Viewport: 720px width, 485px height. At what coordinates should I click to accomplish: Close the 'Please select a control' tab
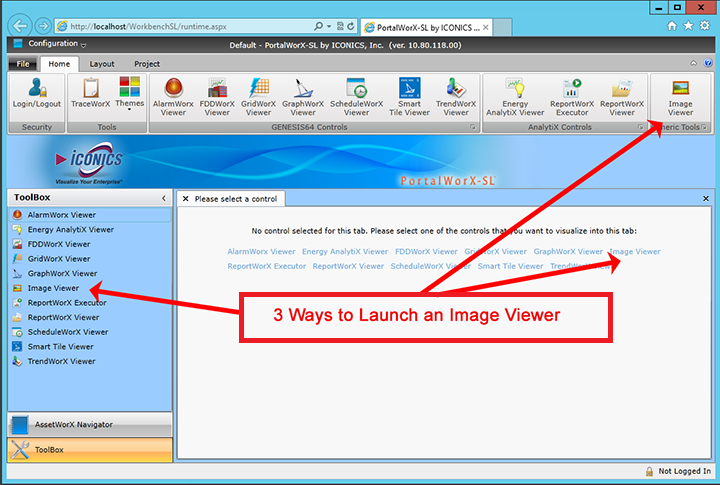186,199
